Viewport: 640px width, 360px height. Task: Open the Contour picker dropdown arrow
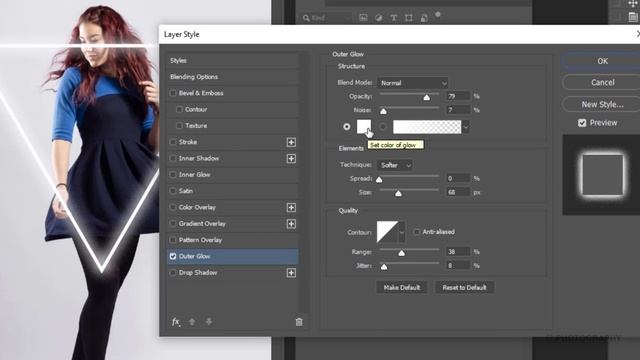tap(402, 232)
